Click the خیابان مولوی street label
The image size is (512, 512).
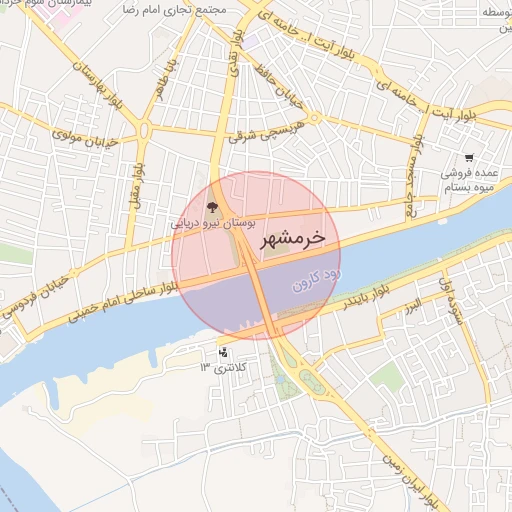tap(85, 139)
